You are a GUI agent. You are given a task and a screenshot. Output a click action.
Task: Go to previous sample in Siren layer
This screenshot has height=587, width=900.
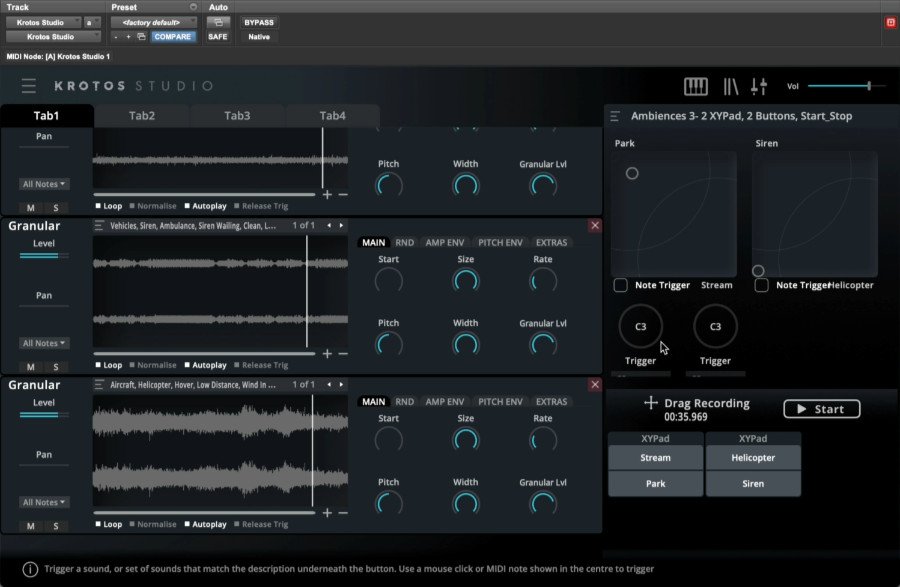[x=329, y=226]
